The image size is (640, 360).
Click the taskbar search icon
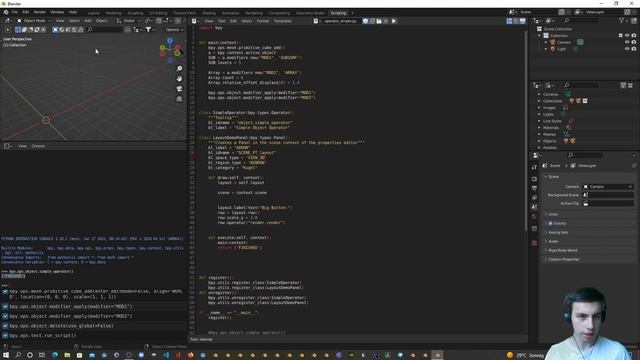(18, 355)
